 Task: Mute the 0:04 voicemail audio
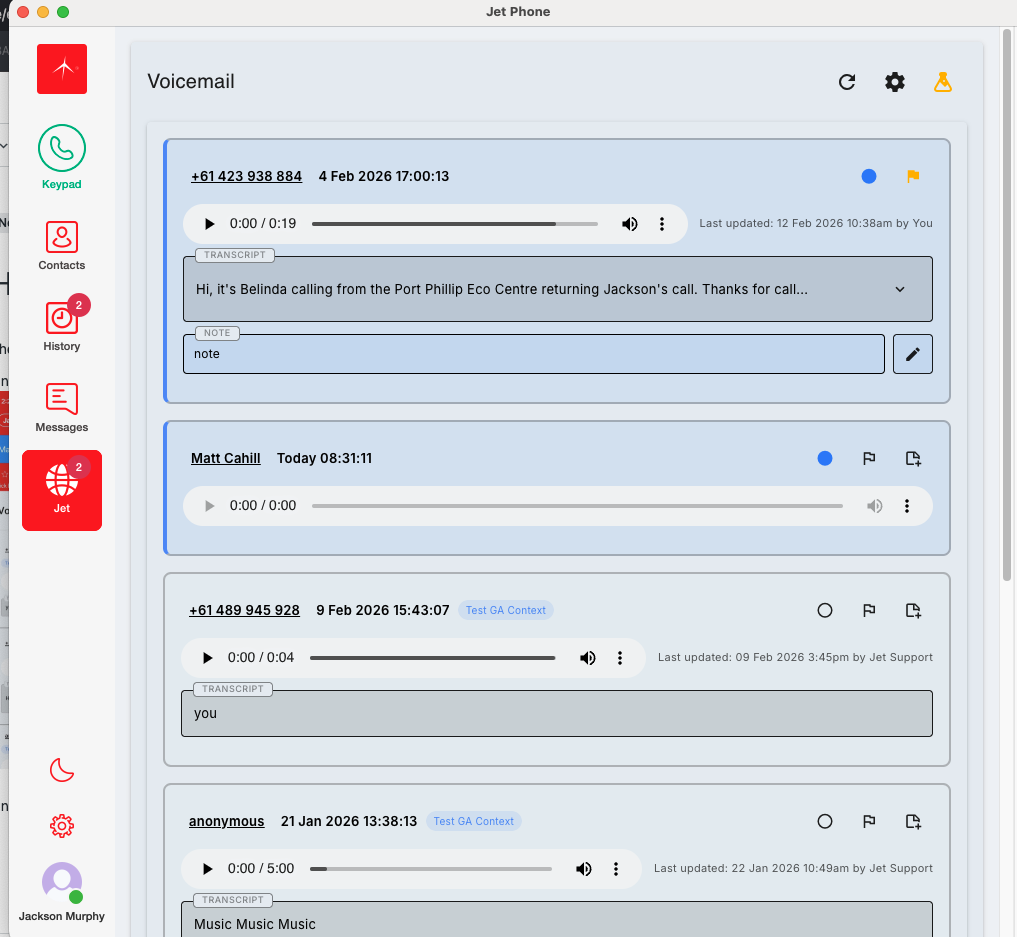click(x=587, y=658)
